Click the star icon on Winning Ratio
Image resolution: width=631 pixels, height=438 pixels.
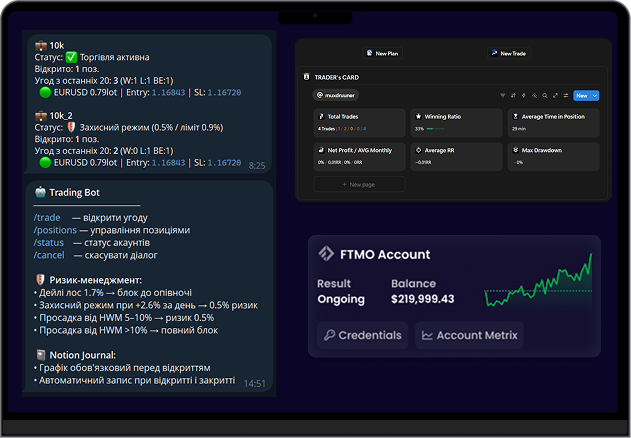point(419,116)
